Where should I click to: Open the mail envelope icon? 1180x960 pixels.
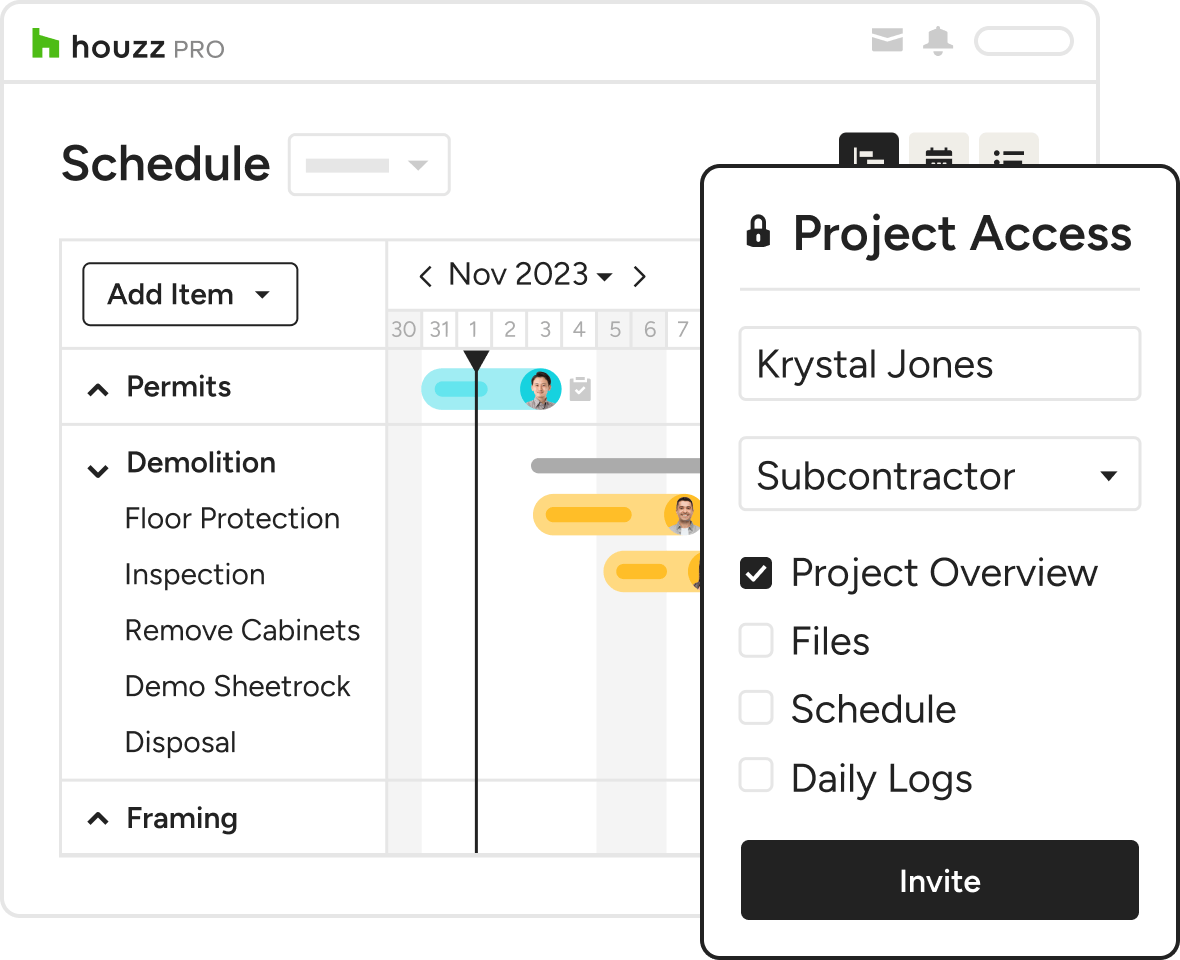click(886, 41)
